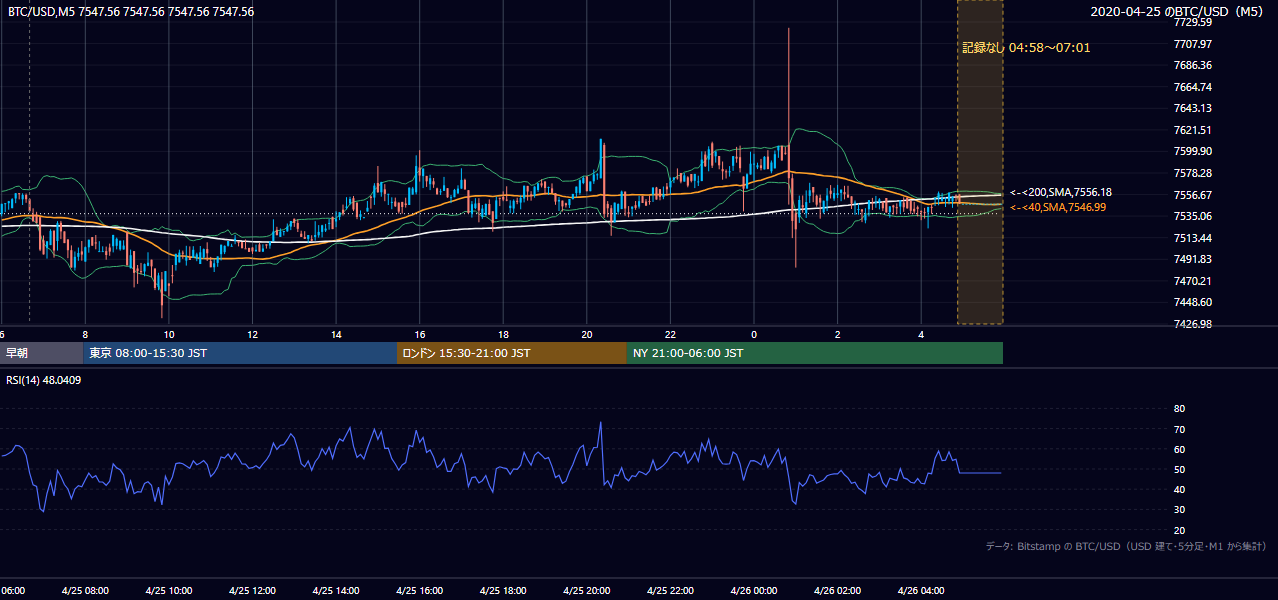Viewport: 1278px width, 600px height.
Task: Click the bottom date label 4/26 04:00
Action: click(921, 591)
